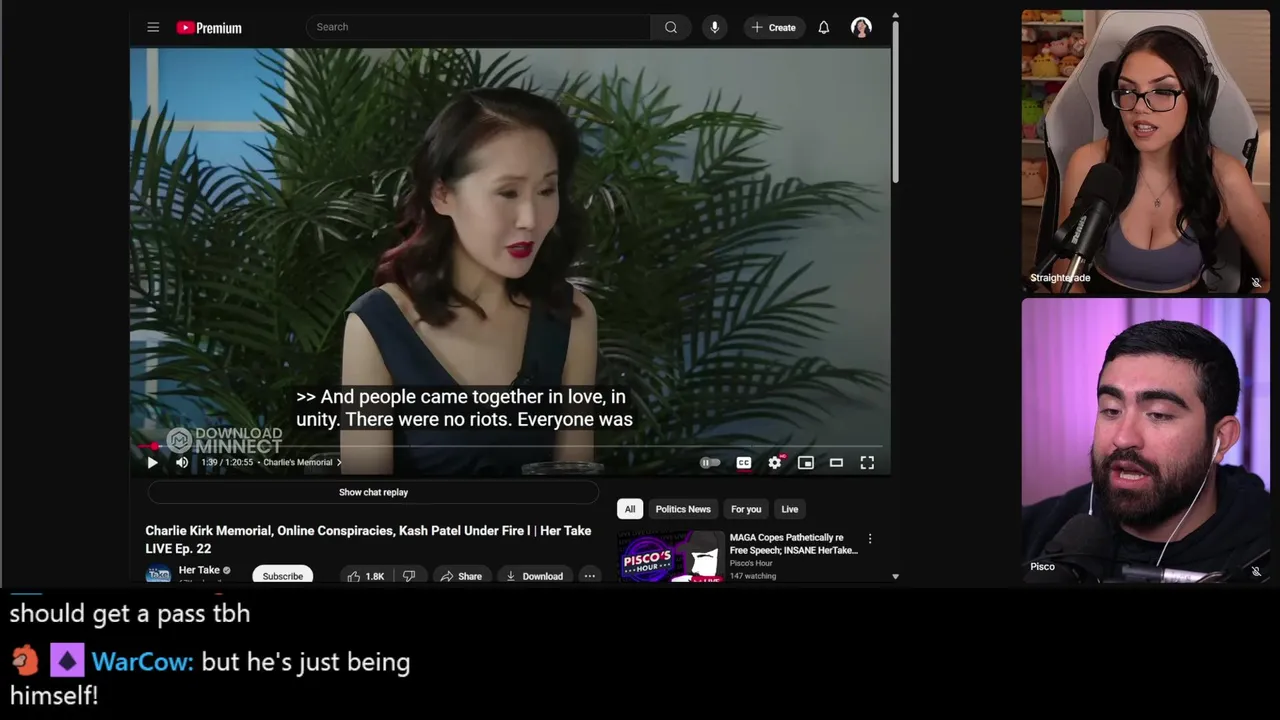1280x720 pixels.
Task: Click into the YouTube search field
Action: [478, 27]
